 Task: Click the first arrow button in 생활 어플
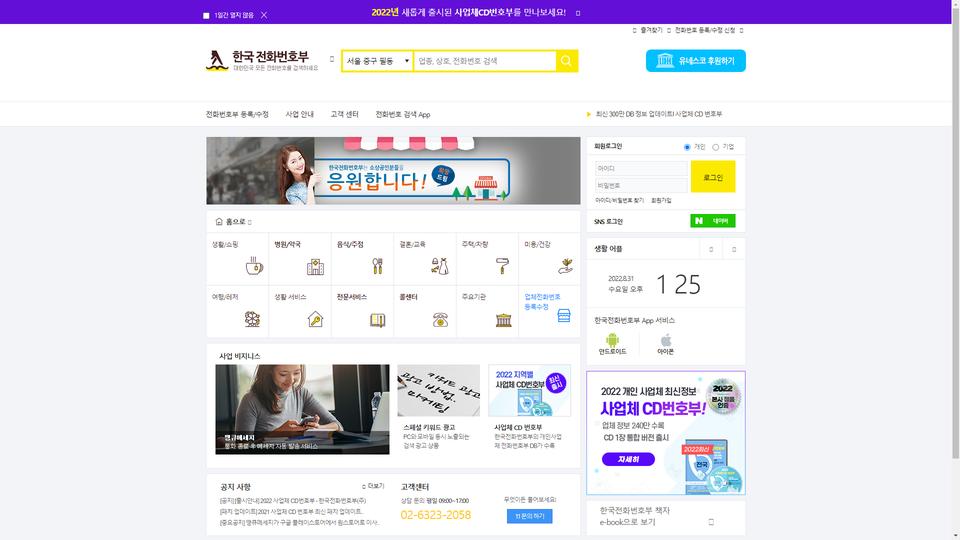coord(711,249)
